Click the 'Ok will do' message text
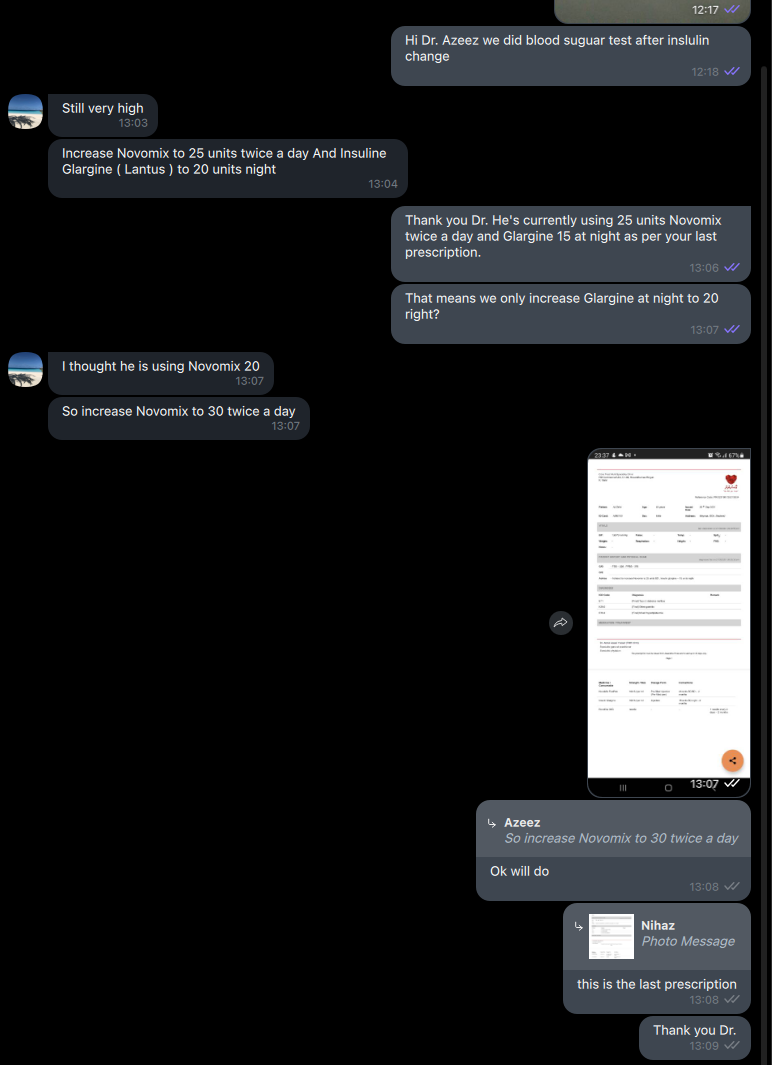This screenshot has width=772, height=1065. (519, 871)
